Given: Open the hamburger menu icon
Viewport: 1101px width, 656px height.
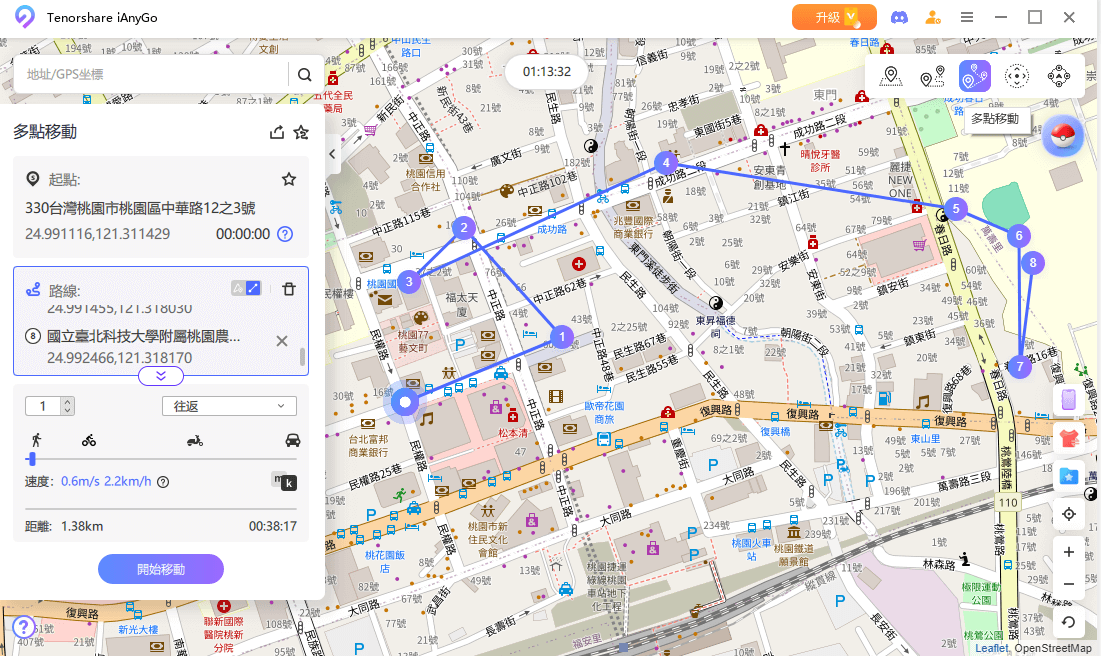Looking at the screenshot, I should coord(967,18).
